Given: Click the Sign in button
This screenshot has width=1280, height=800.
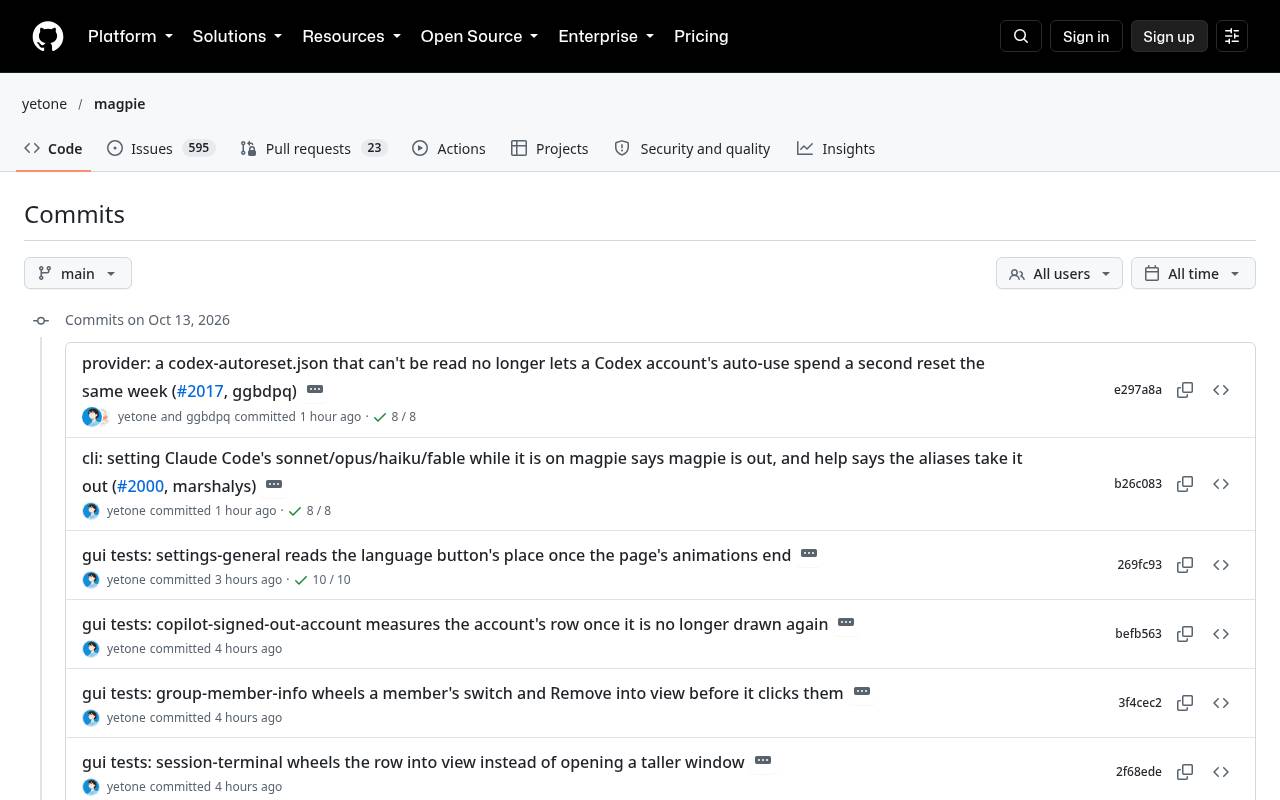Looking at the screenshot, I should pyautogui.click(x=1086, y=36).
